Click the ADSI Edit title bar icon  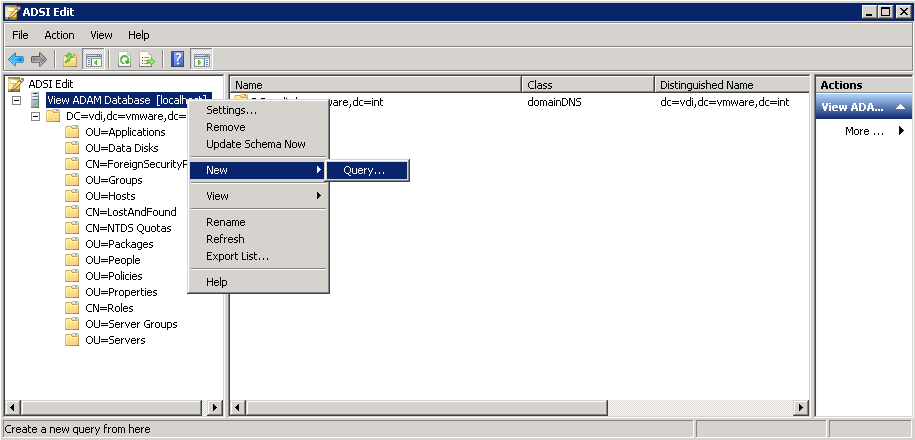pos(12,12)
